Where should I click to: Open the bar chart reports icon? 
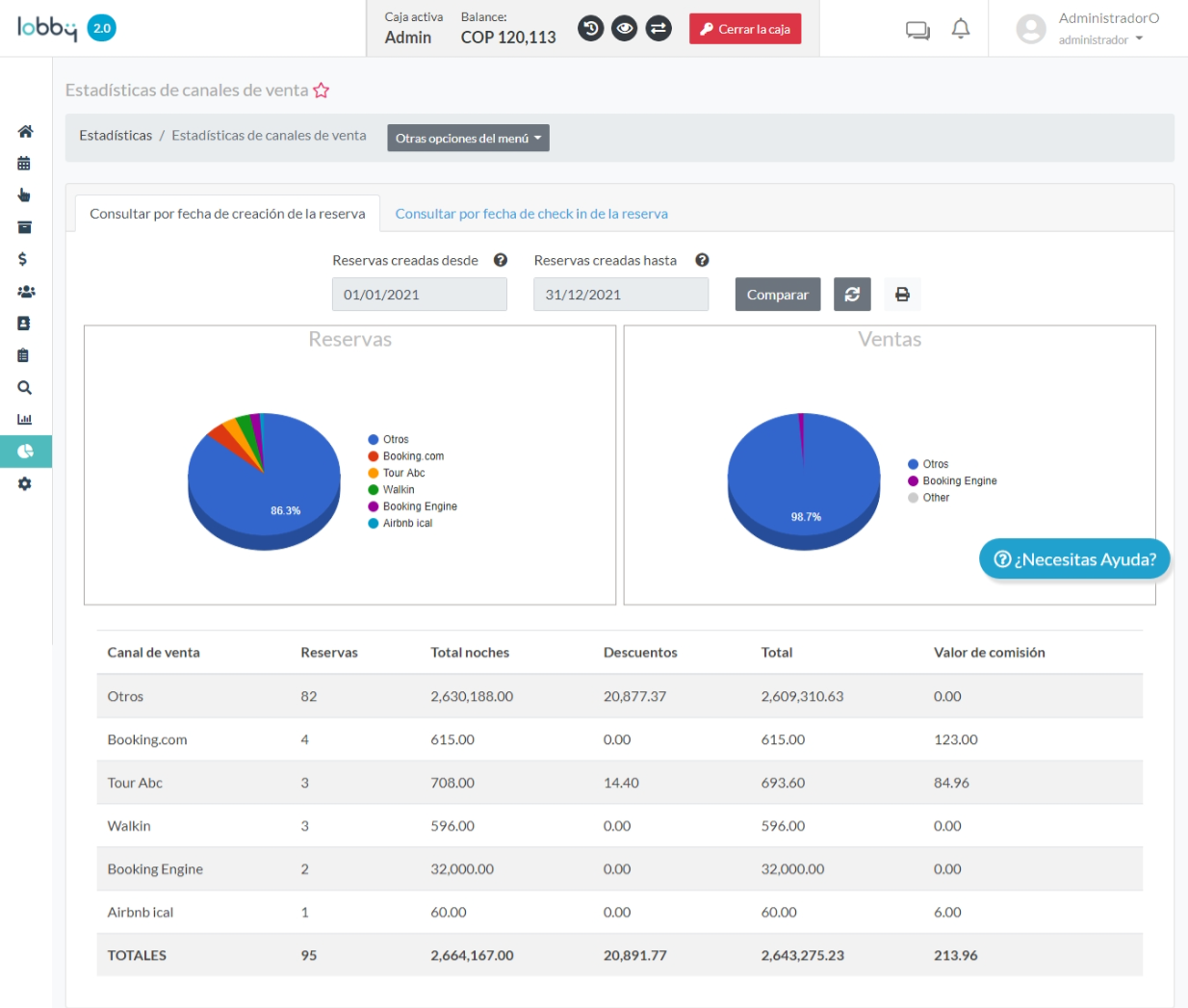[24, 420]
